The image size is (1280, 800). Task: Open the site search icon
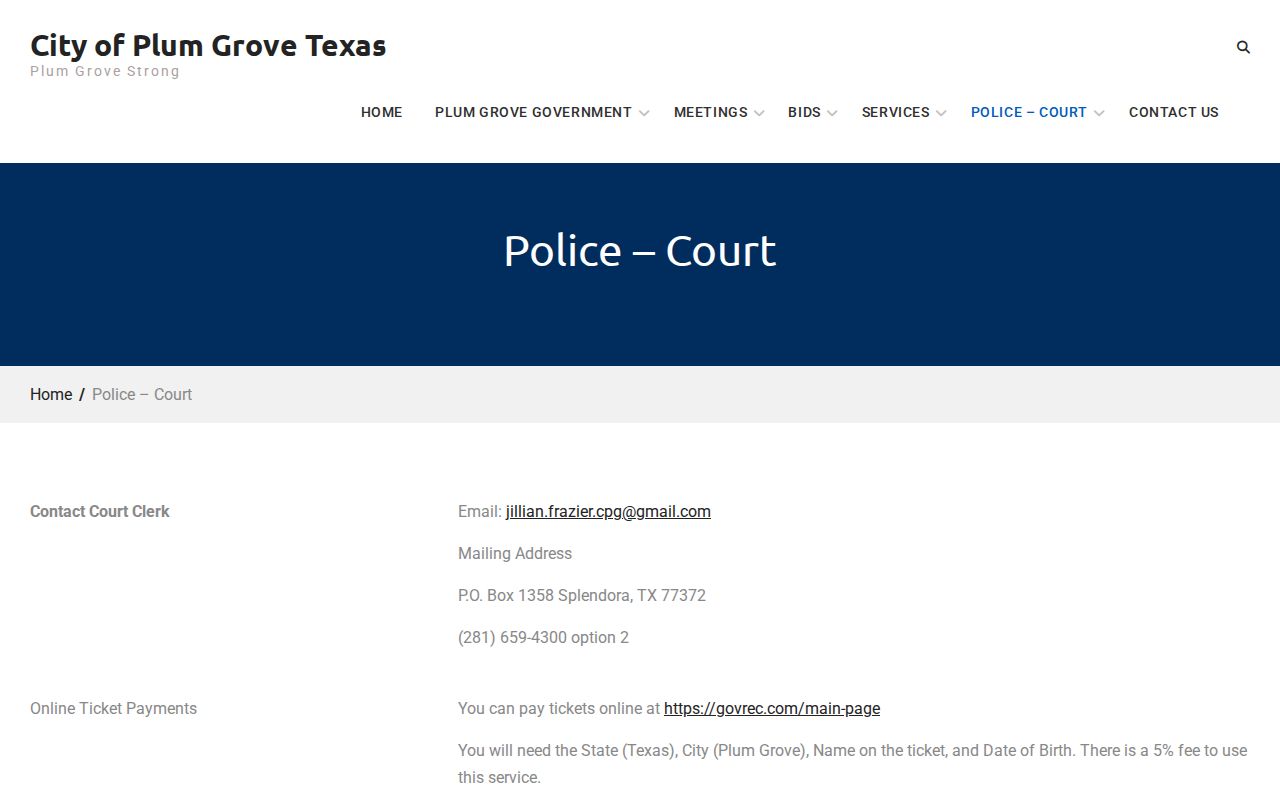tap(1243, 47)
